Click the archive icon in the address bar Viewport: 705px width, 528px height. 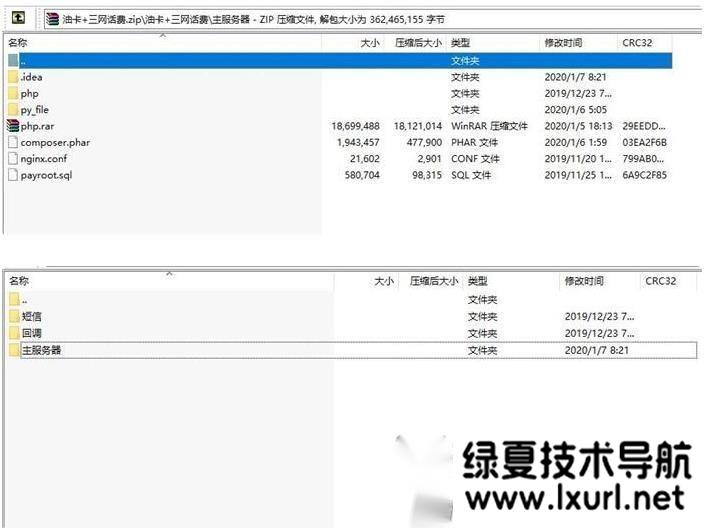53,19
